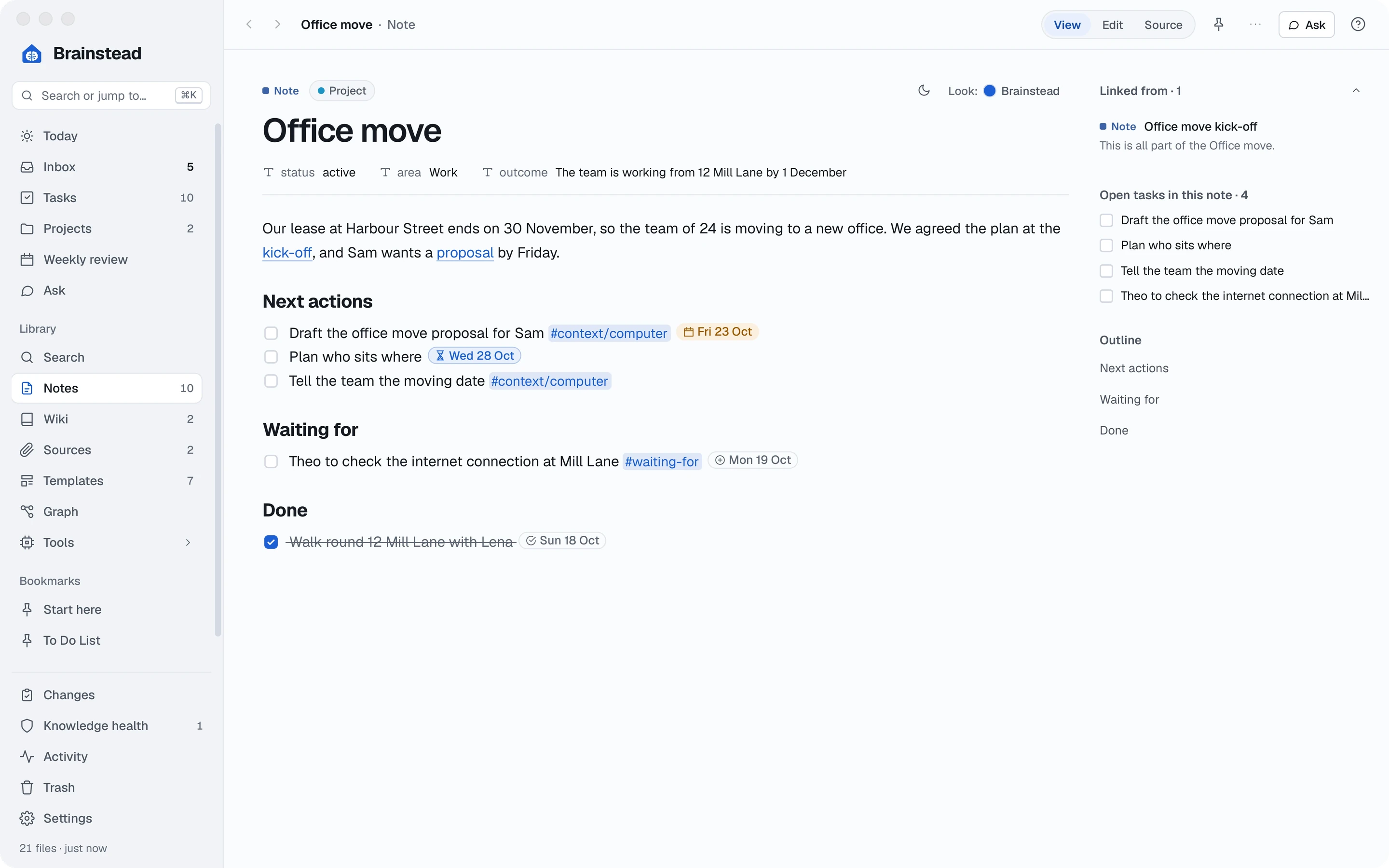Open linked note Office move kick-off

tap(1200, 126)
